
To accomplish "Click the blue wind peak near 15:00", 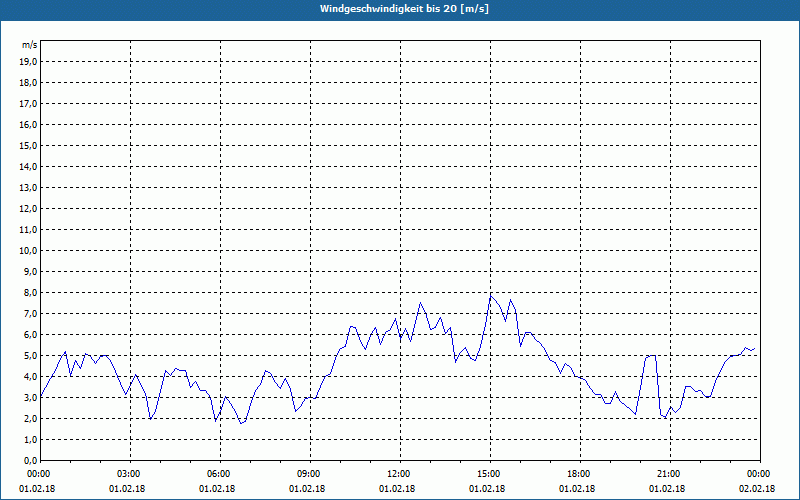I will click(x=491, y=295).
